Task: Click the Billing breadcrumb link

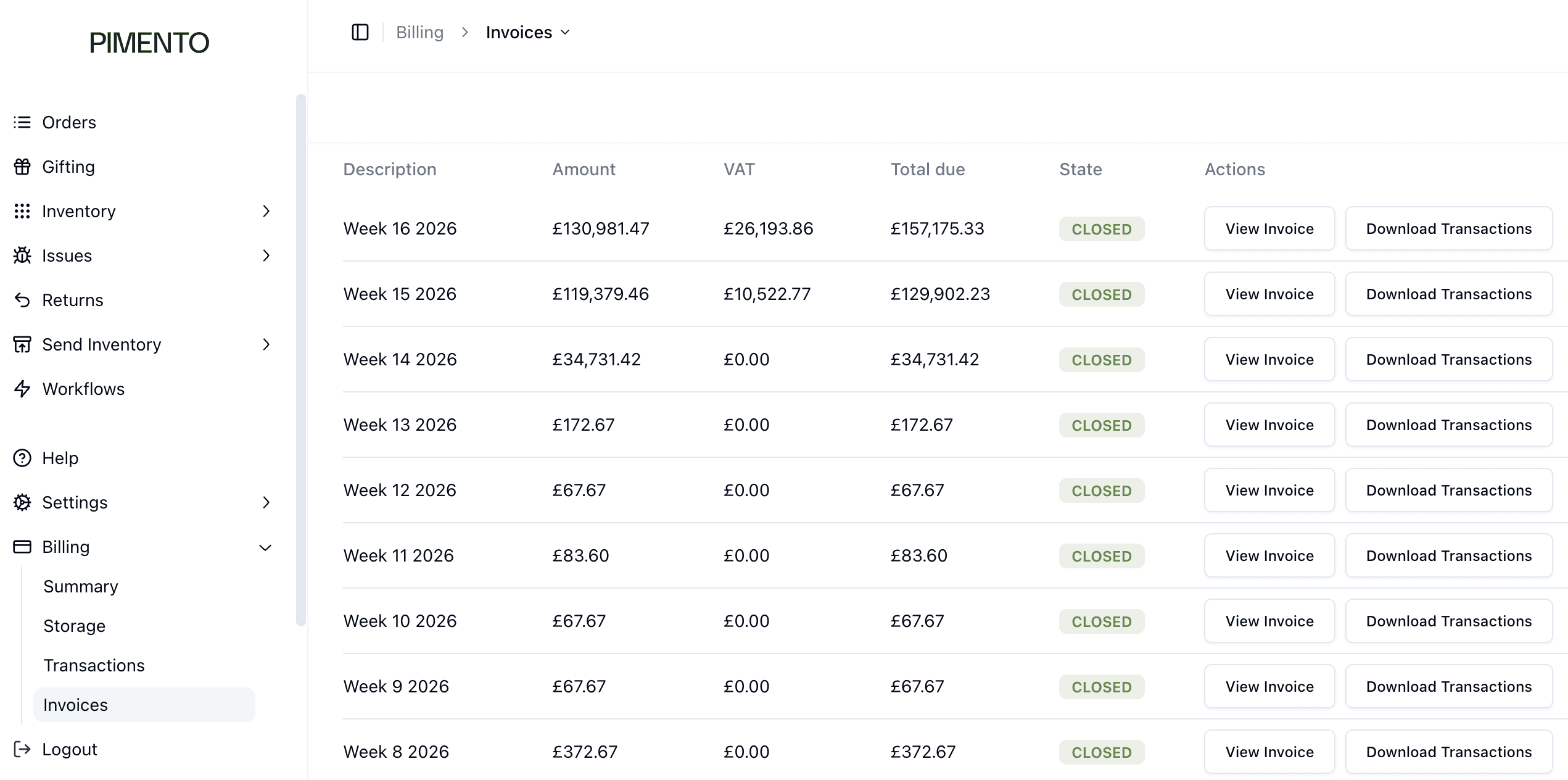Action: tap(419, 32)
